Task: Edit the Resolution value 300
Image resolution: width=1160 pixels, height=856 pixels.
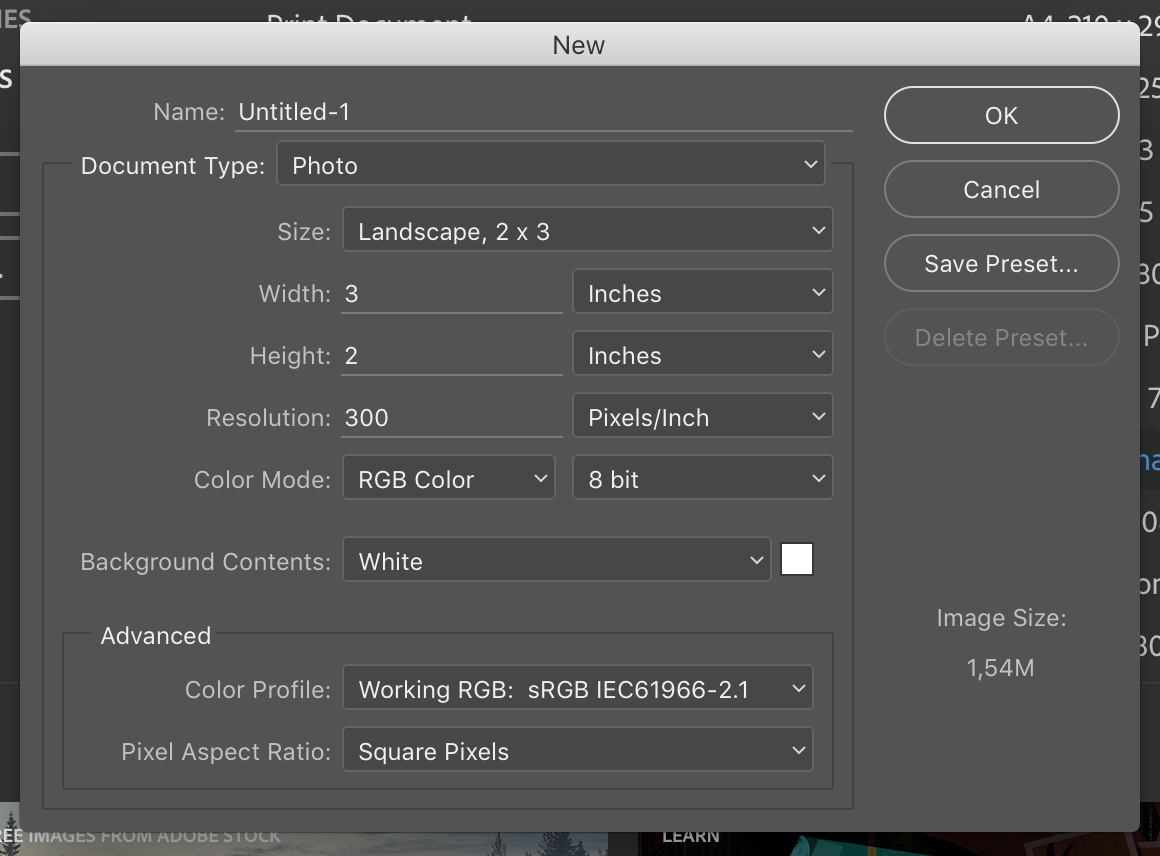Action: pos(450,417)
